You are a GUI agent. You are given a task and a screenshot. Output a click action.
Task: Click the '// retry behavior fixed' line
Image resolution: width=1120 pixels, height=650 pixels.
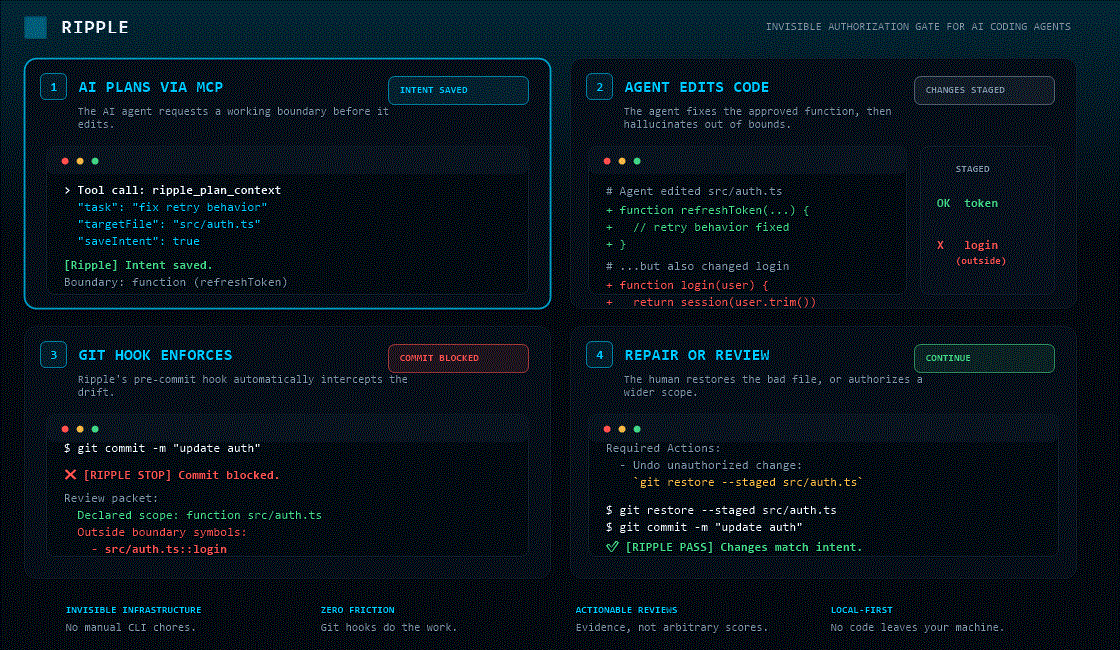tap(711, 227)
